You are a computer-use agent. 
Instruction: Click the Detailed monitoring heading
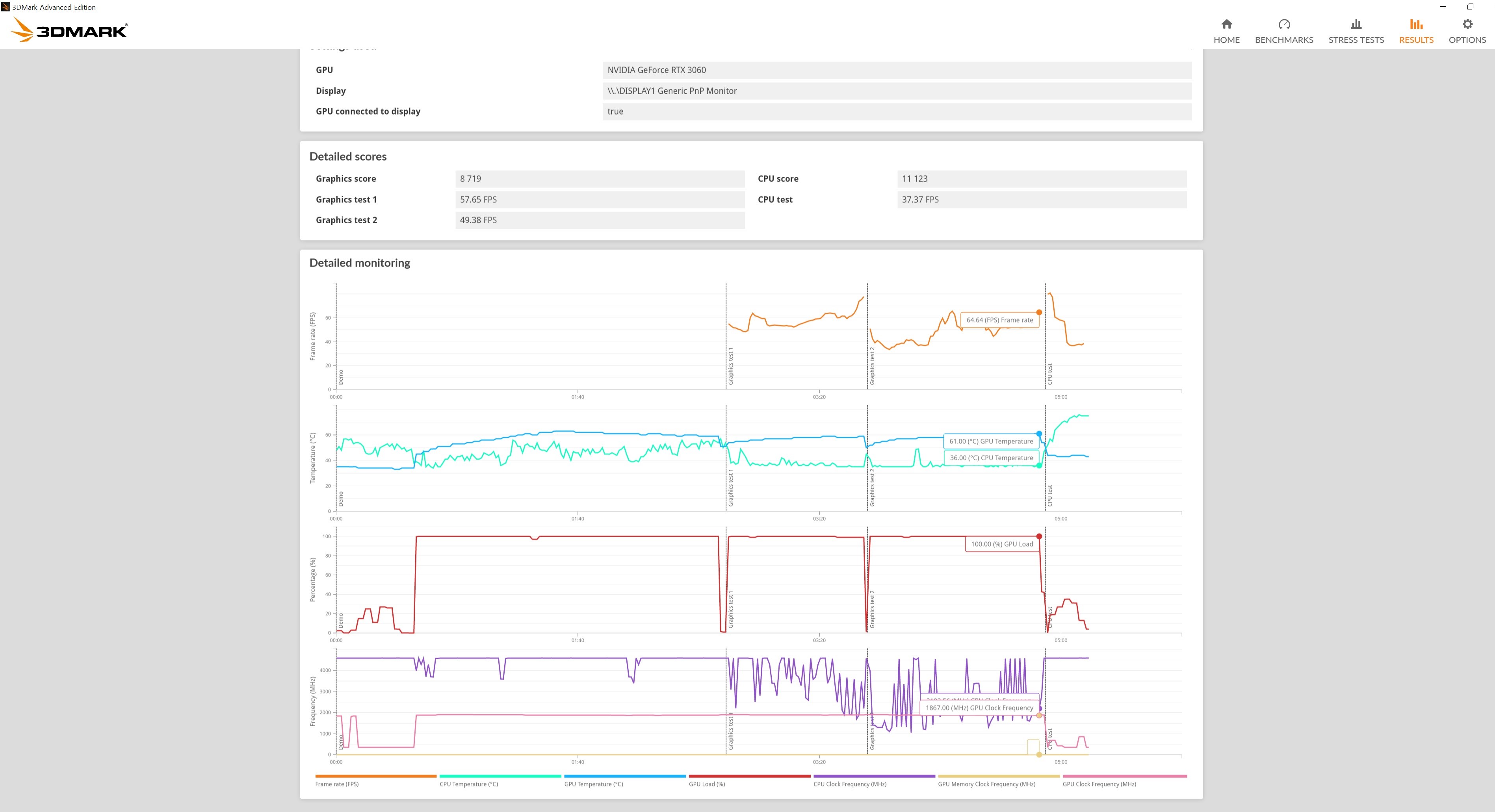coord(359,263)
